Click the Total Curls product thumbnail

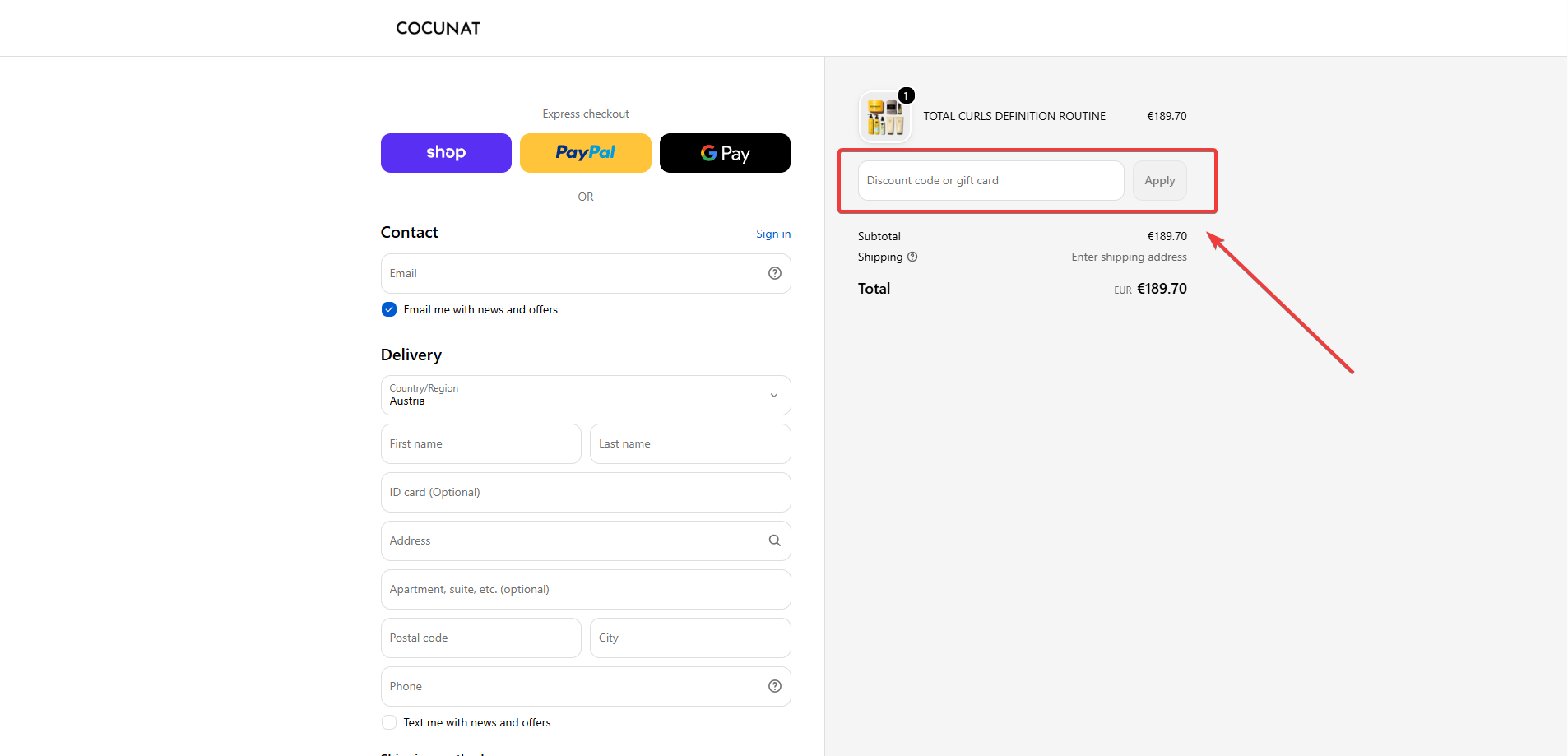pyautogui.click(x=885, y=117)
